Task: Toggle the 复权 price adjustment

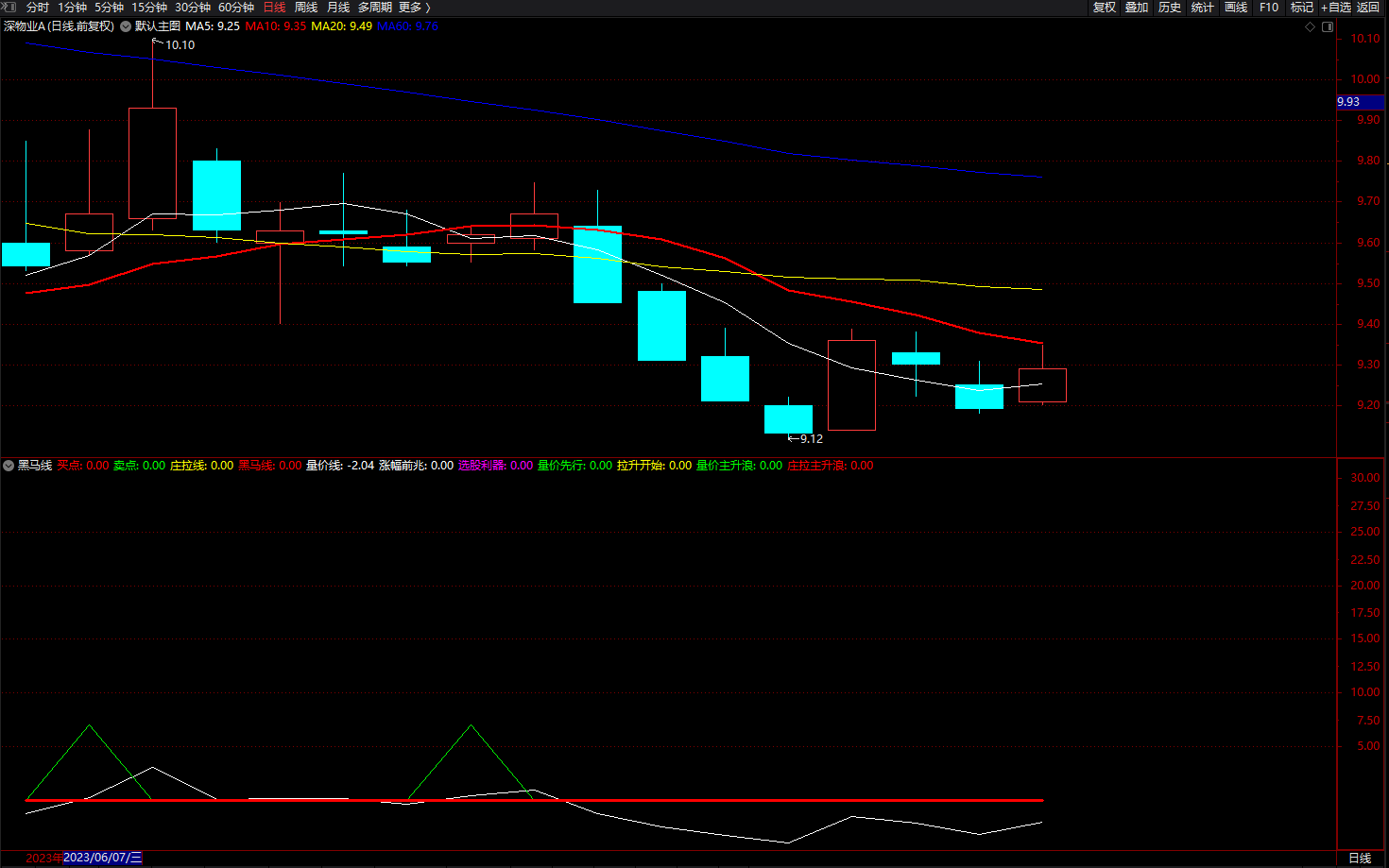Action: [1105, 8]
